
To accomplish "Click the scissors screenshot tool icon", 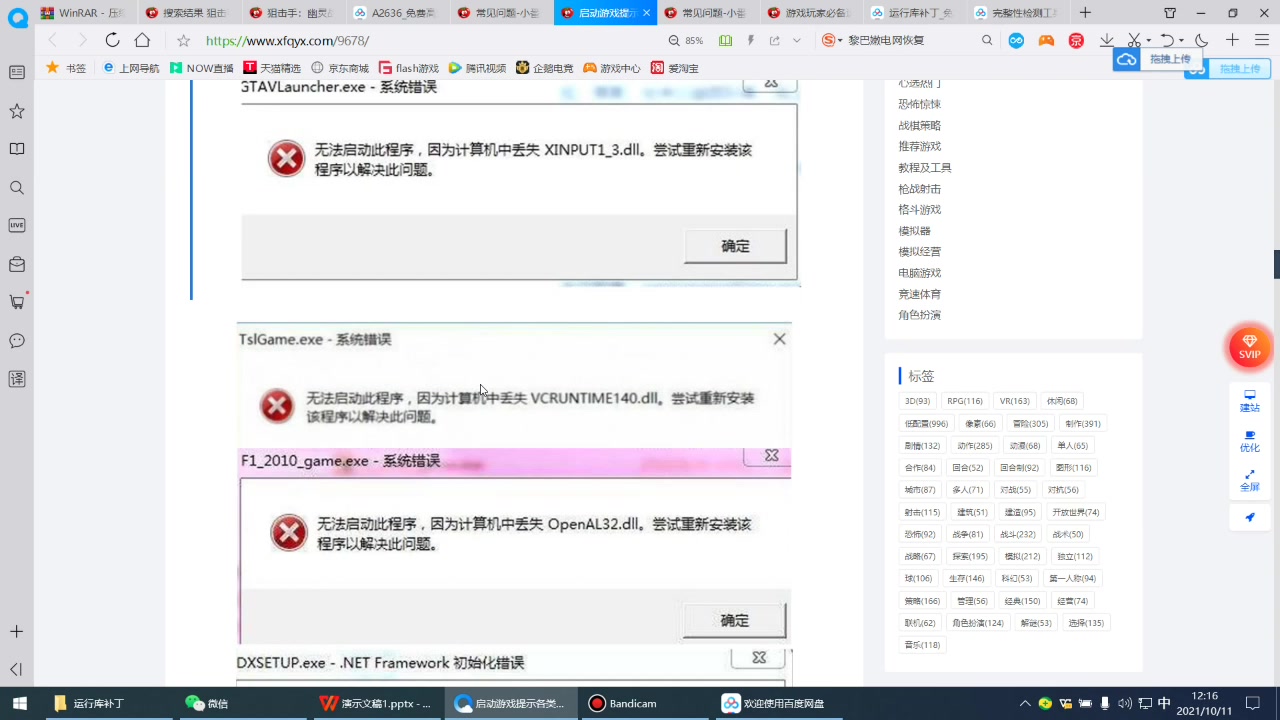I will click(x=1133, y=40).
